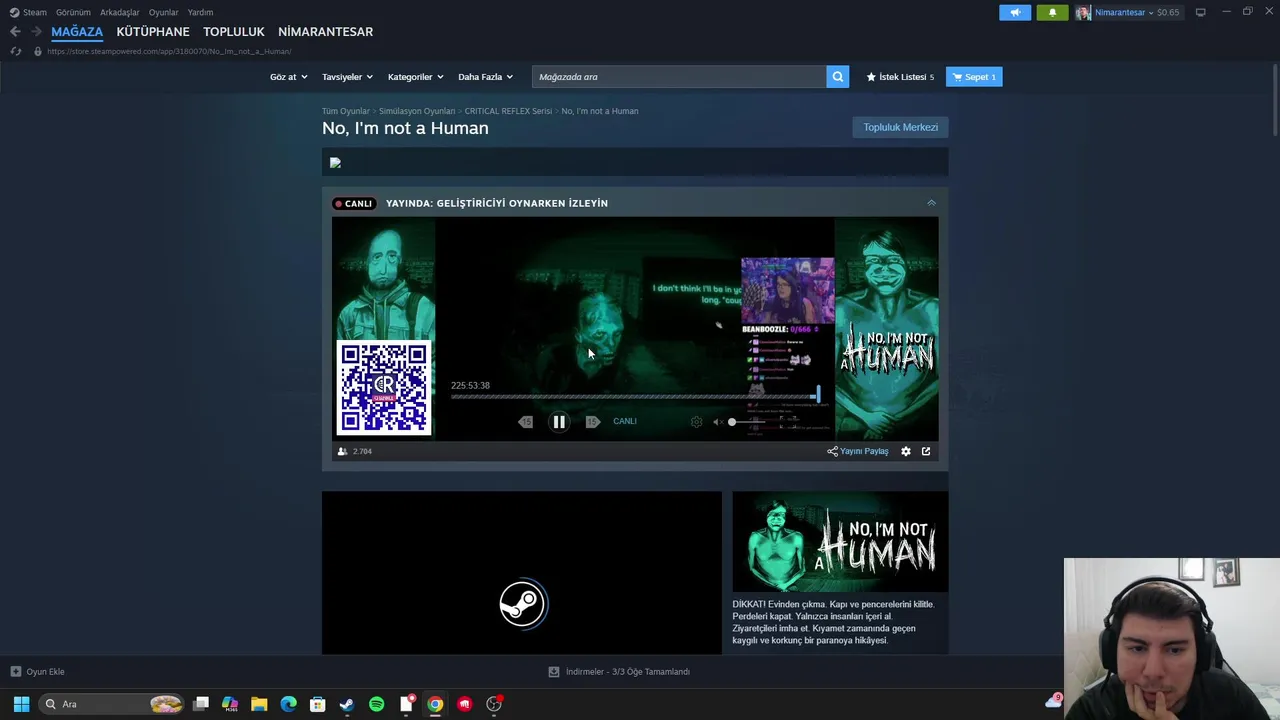Expand the Kategoriler dropdown
This screenshot has width=1280, height=720.
tap(415, 77)
